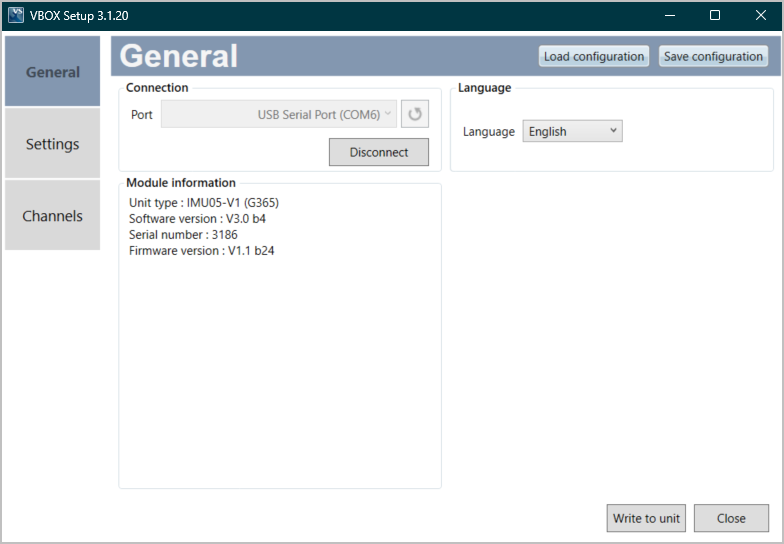Select Unit type : IMU05-V1 (G365) text
This screenshot has height=544, width=784.
(x=204, y=202)
